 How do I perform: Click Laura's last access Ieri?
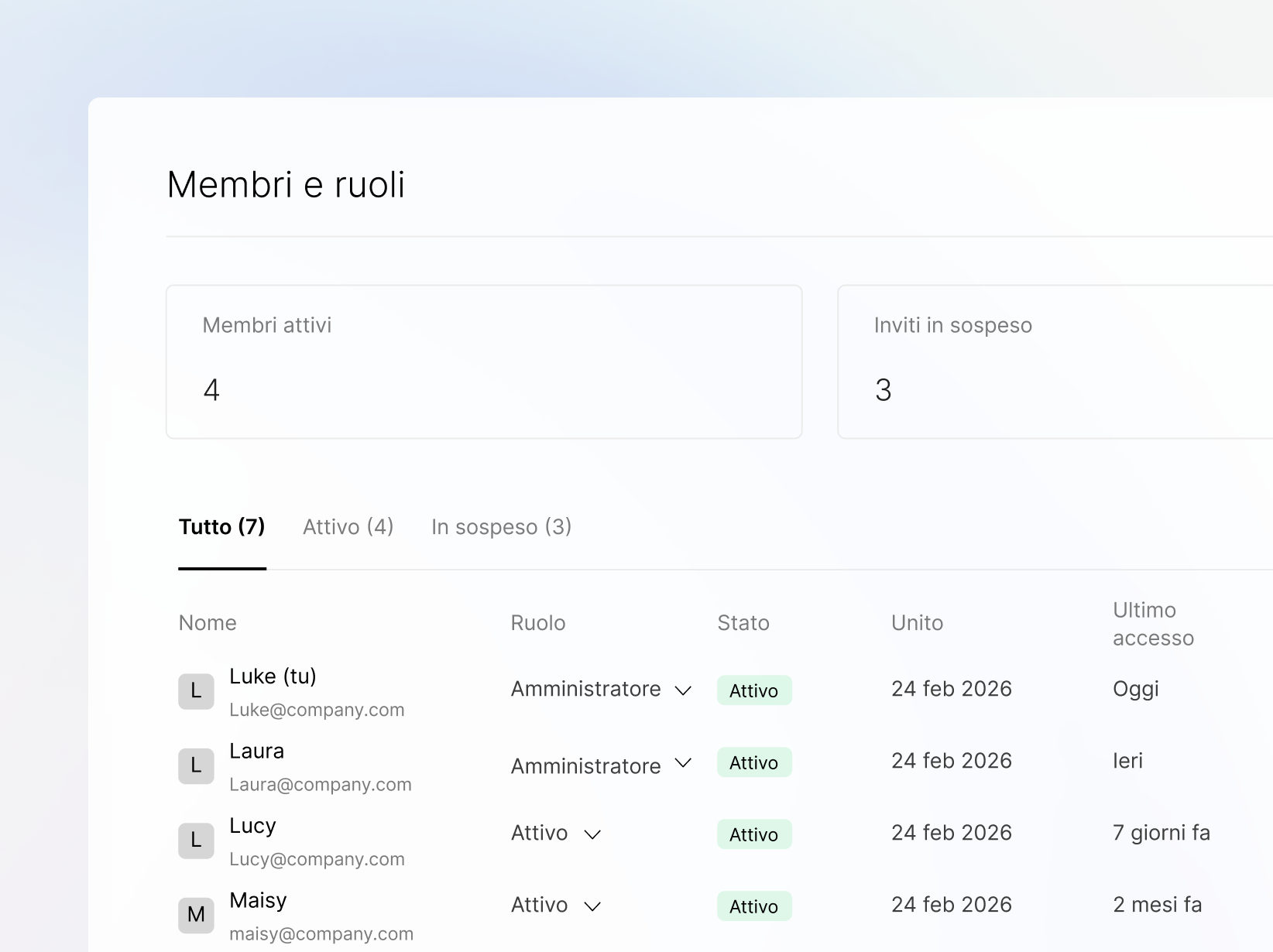(x=1127, y=761)
